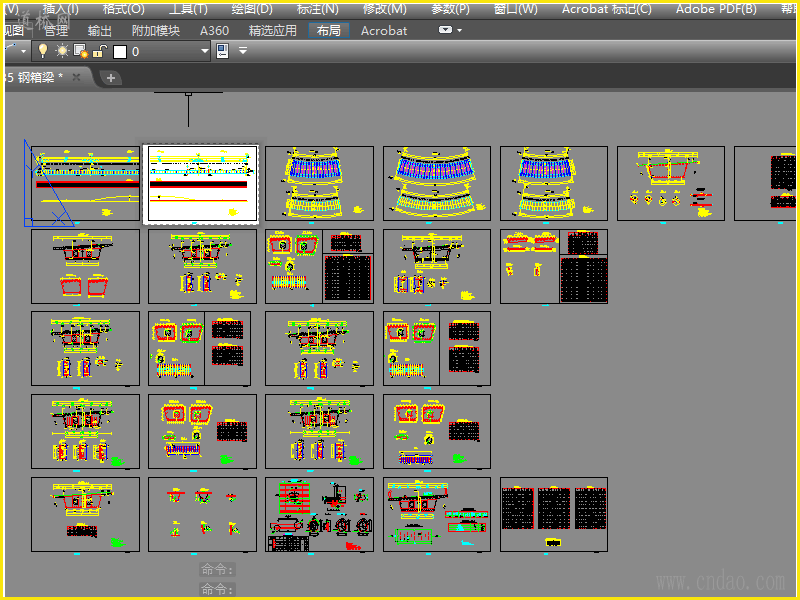Screen dimensions: 800x600
Task: Open the 精选应用 ribbon tab
Action: 272,30
